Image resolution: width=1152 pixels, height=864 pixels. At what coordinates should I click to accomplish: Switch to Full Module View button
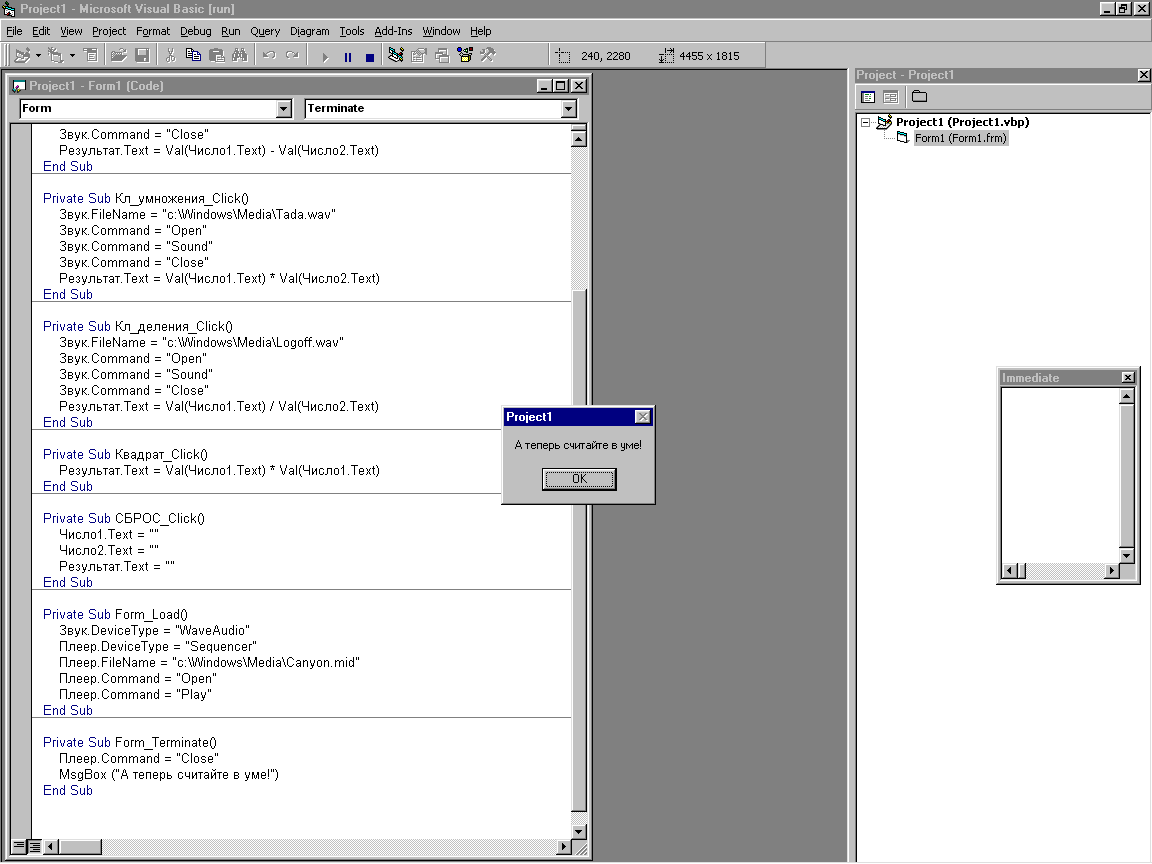click(35, 846)
